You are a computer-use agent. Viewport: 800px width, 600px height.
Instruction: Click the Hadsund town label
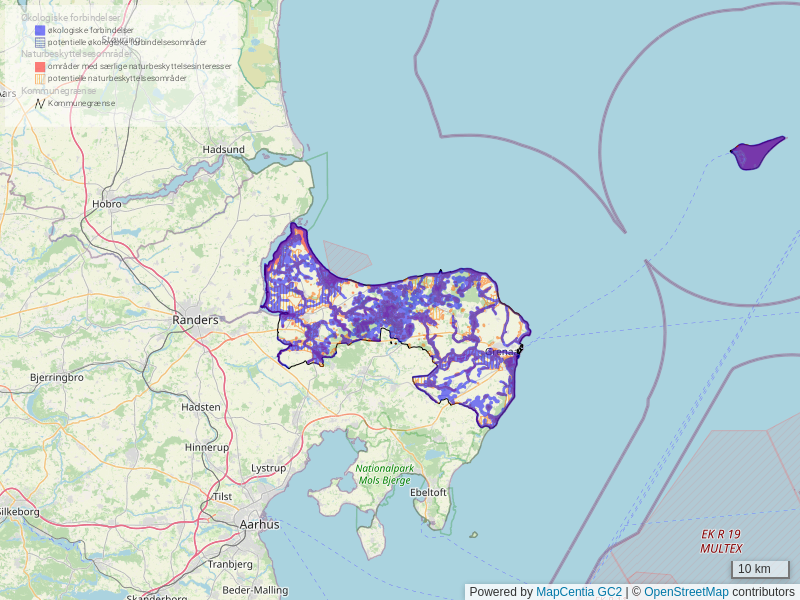pos(223,149)
